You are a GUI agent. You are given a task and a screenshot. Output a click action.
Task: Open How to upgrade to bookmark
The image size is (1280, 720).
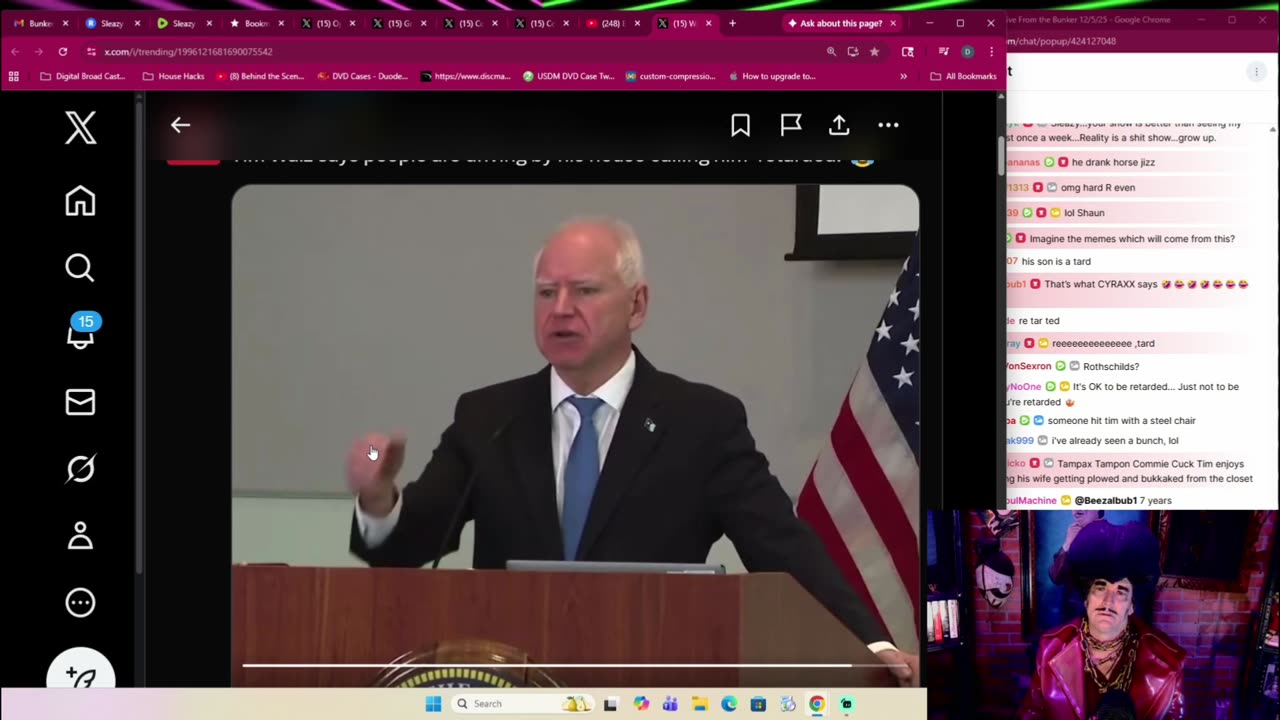pos(772,76)
